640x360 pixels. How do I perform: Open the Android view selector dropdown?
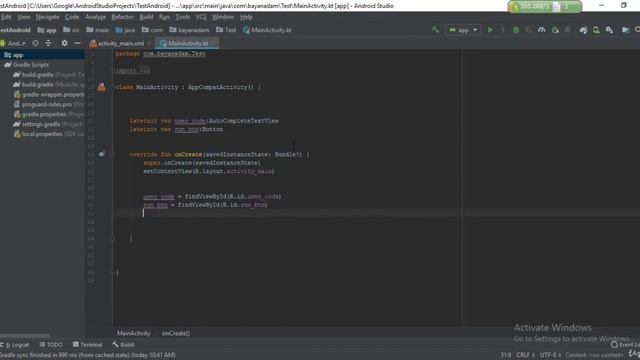[13, 43]
